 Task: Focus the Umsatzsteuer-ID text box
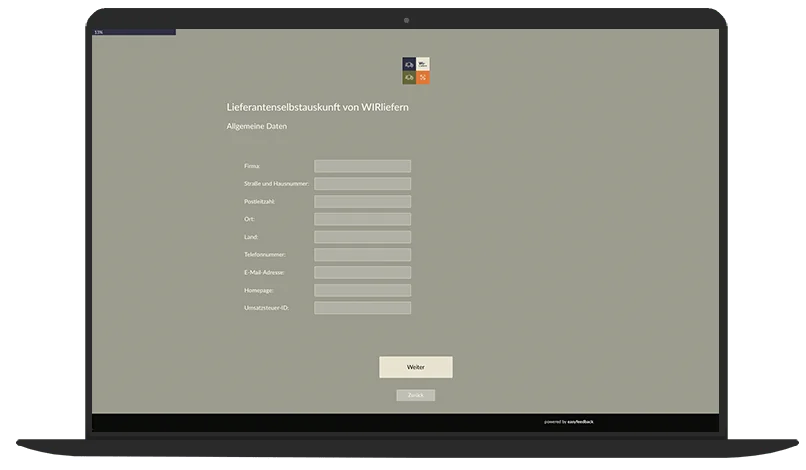point(362,308)
